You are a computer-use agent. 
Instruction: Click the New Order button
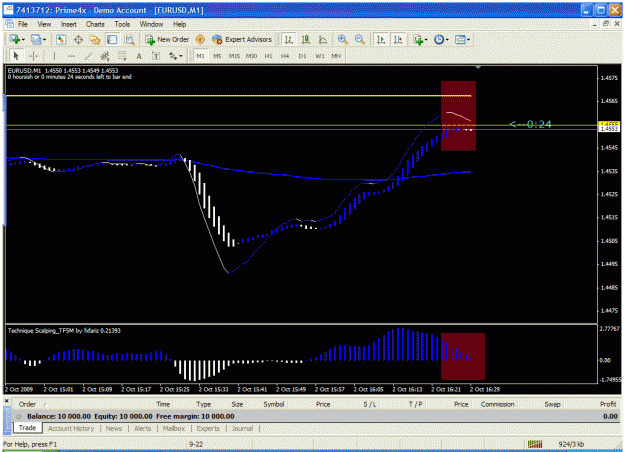click(x=167, y=39)
